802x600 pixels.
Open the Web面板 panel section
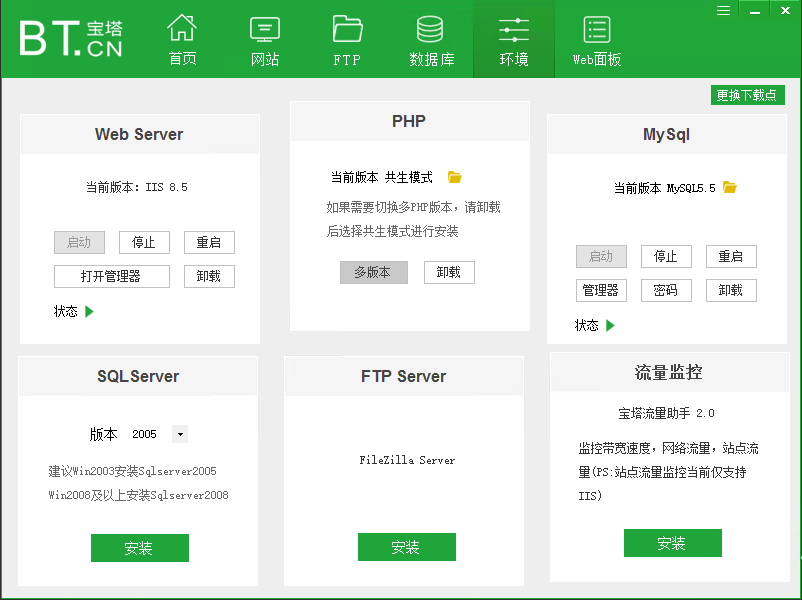coord(597,41)
